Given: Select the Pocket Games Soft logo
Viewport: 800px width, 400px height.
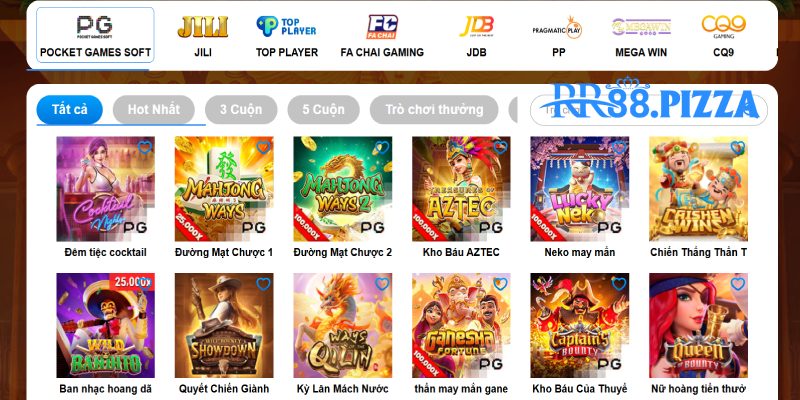Looking at the screenshot, I should click(x=95, y=27).
